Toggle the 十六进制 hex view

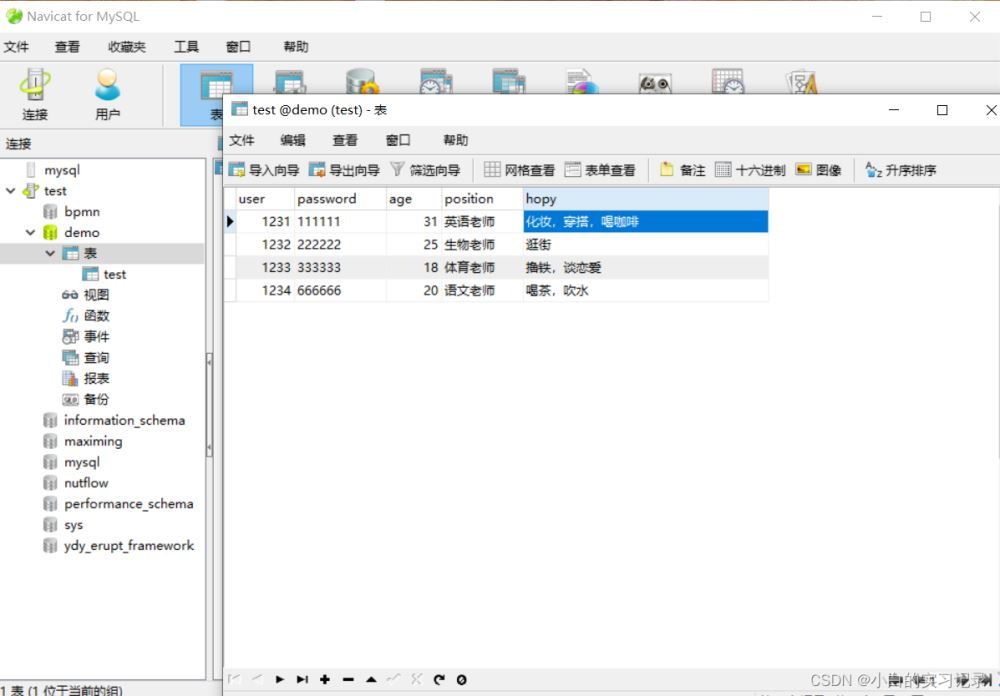(x=750, y=170)
